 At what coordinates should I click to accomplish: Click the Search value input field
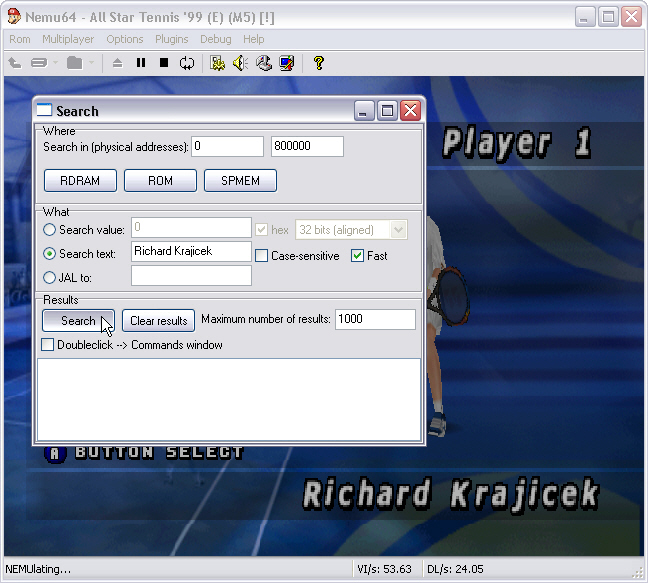pos(191,228)
